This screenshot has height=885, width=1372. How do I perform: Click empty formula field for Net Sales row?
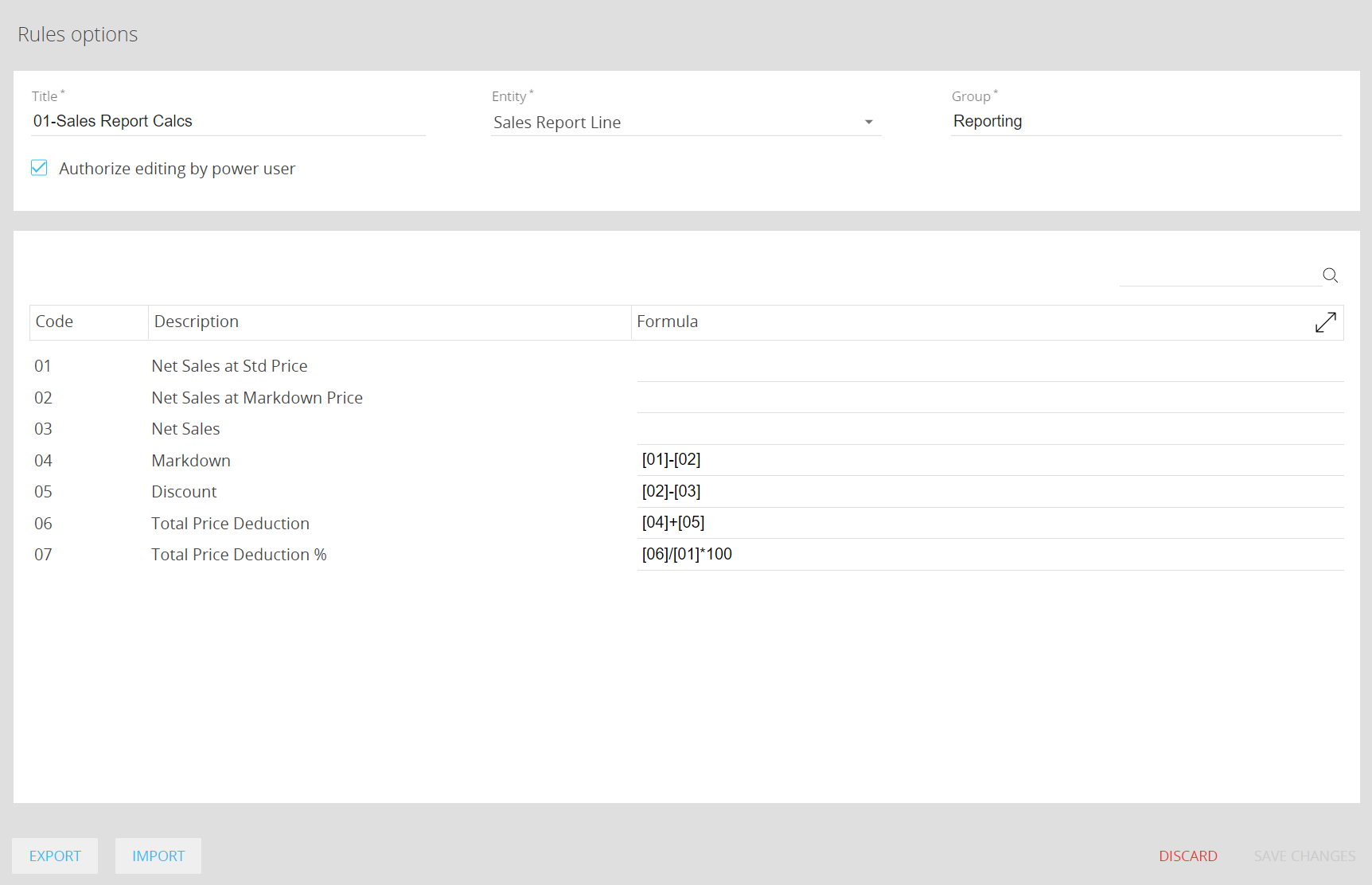point(989,429)
